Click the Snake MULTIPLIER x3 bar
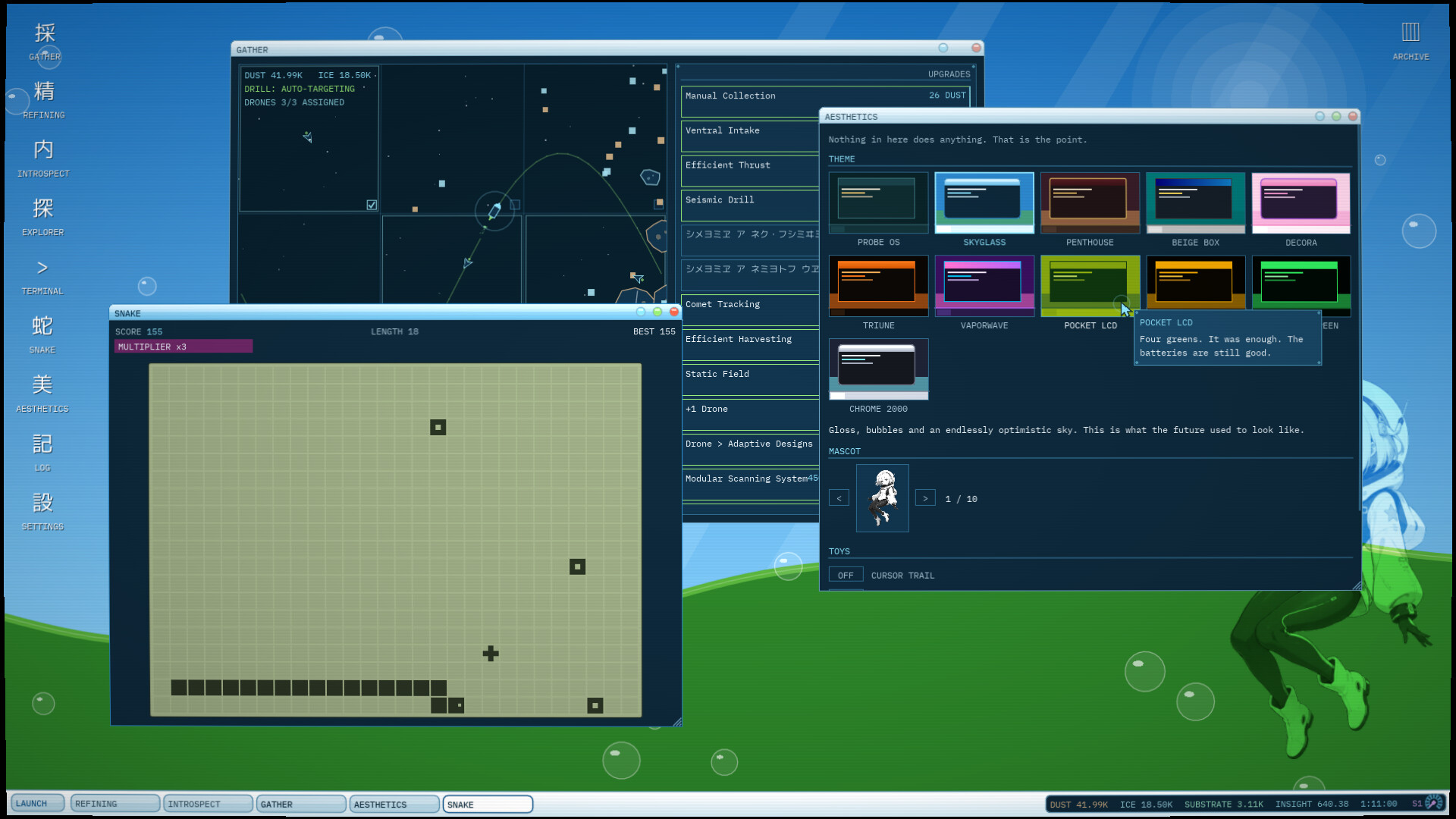1456x819 pixels. click(x=184, y=347)
